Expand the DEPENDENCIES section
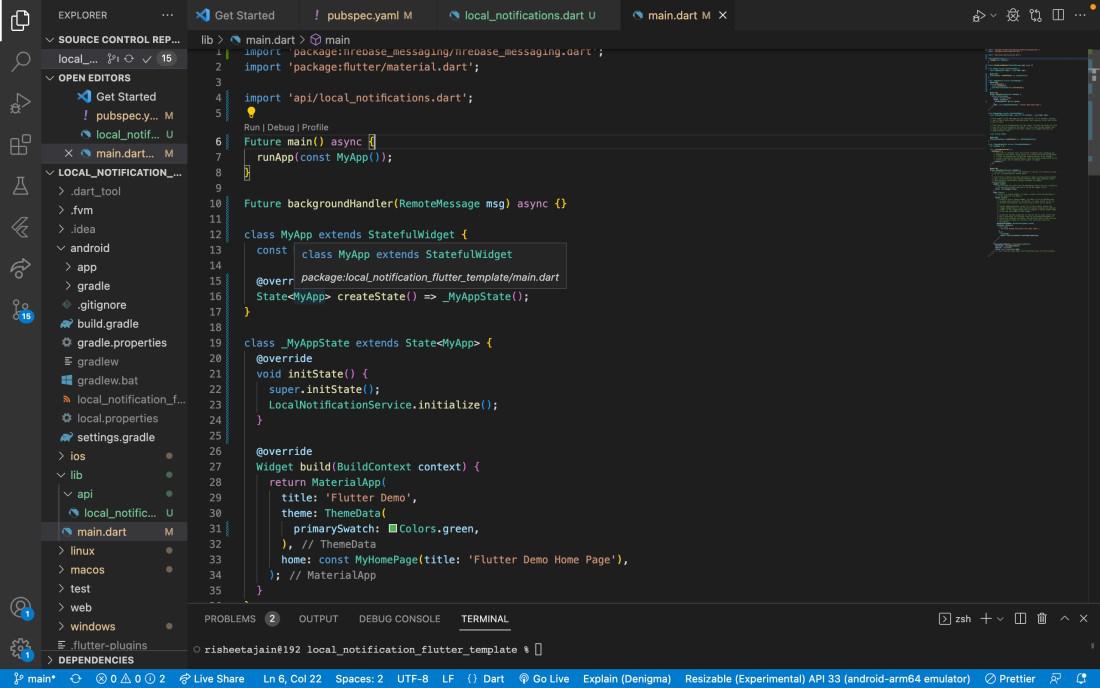This screenshot has width=1100, height=688. pyautogui.click(x=95, y=660)
